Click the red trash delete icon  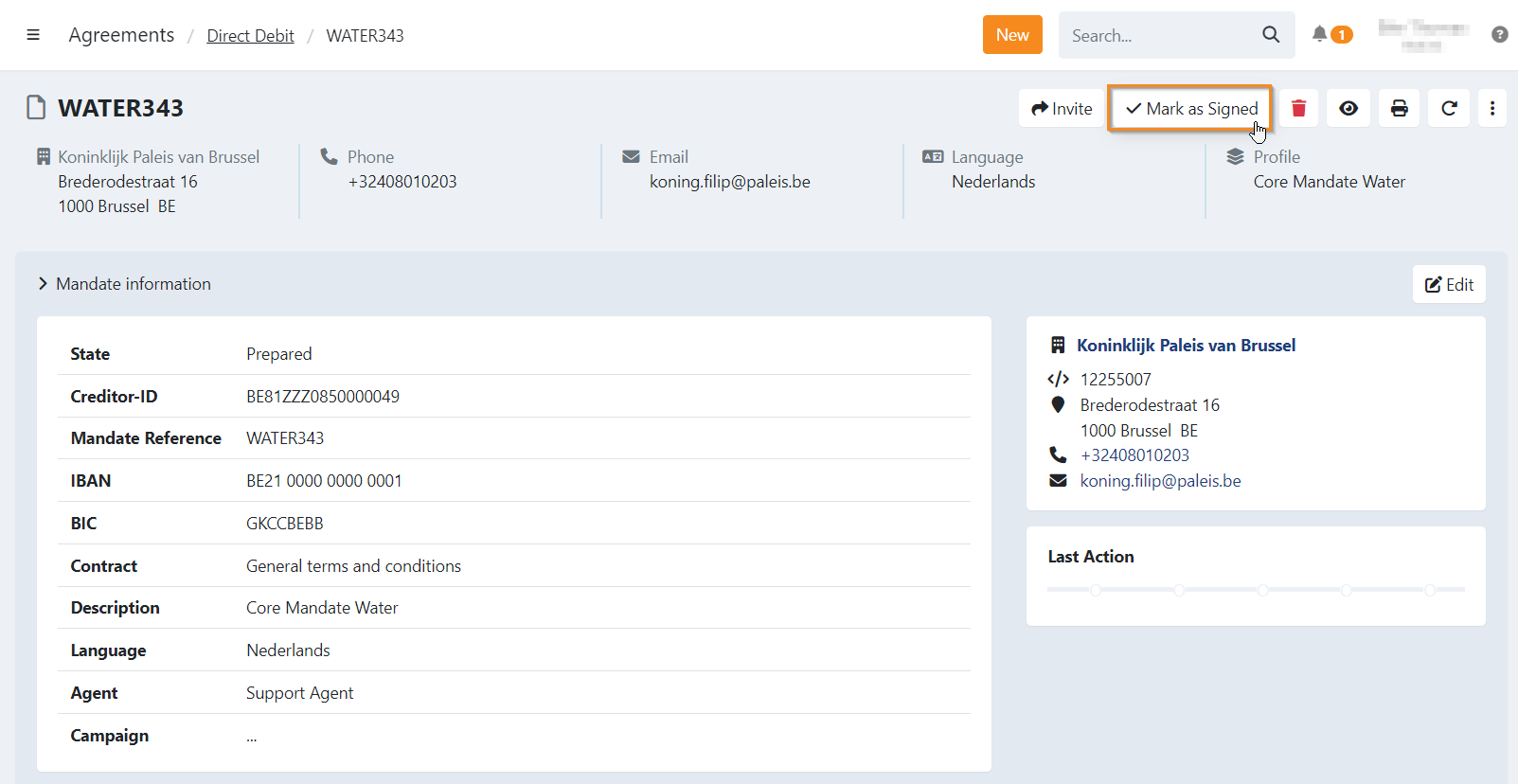(1298, 109)
